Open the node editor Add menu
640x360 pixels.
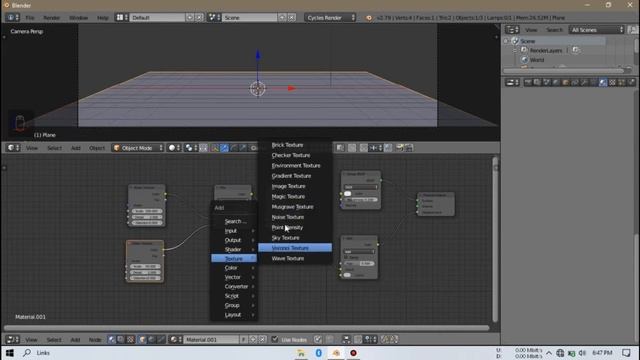75,340
